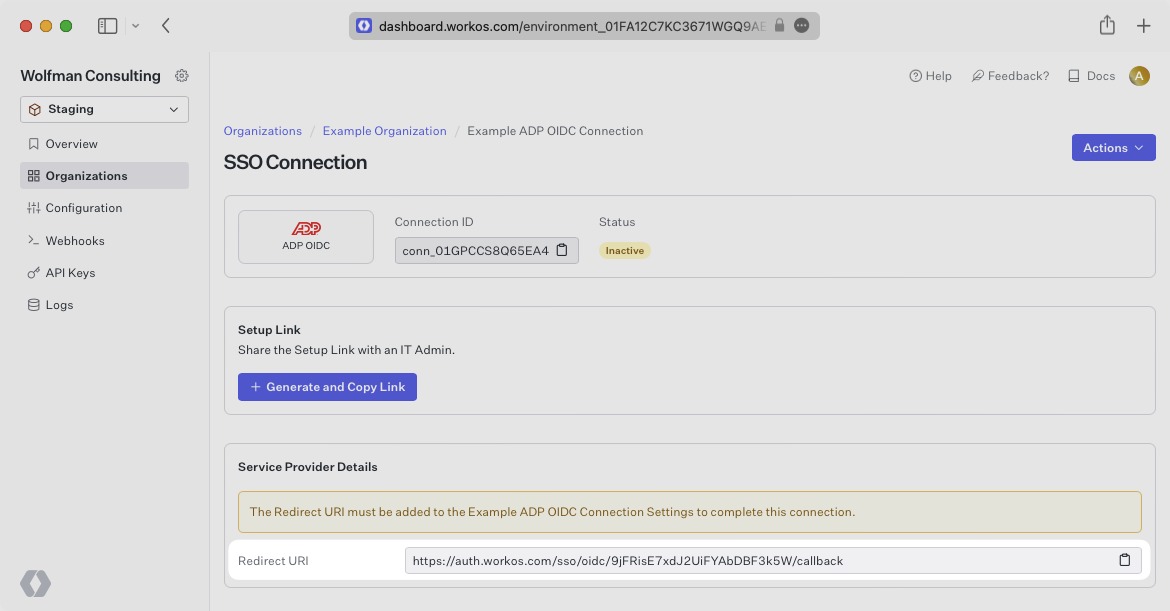Open the Staging environment dropdown
This screenshot has height=611, width=1170.
tap(104, 109)
